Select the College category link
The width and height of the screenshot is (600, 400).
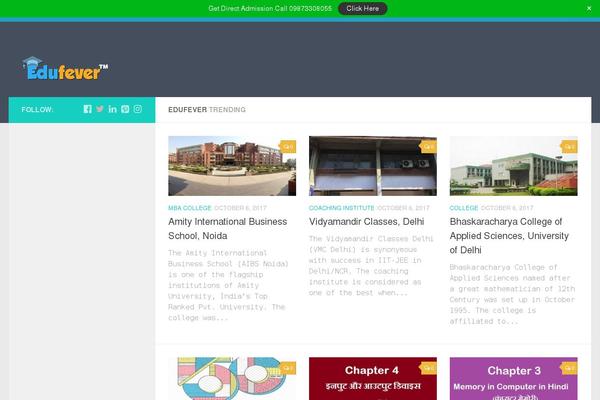point(464,208)
